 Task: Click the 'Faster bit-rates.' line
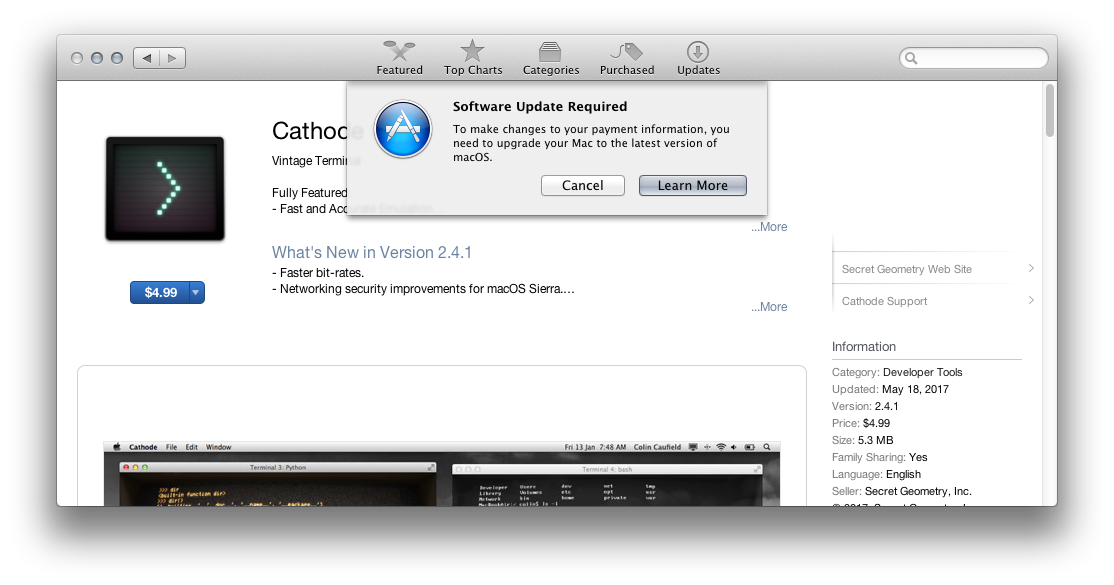tap(318, 273)
